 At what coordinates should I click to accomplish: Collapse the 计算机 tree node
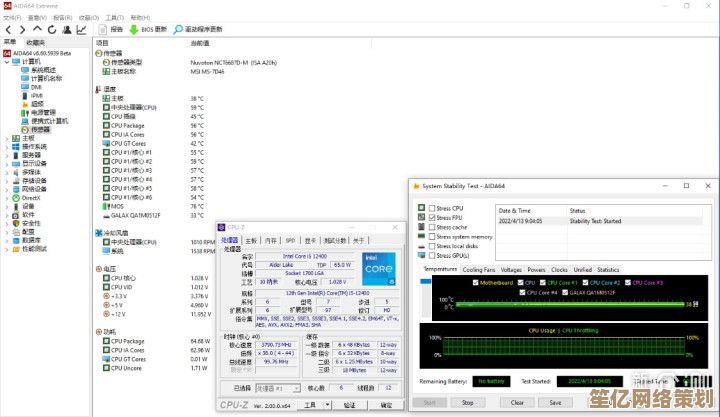point(7,62)
